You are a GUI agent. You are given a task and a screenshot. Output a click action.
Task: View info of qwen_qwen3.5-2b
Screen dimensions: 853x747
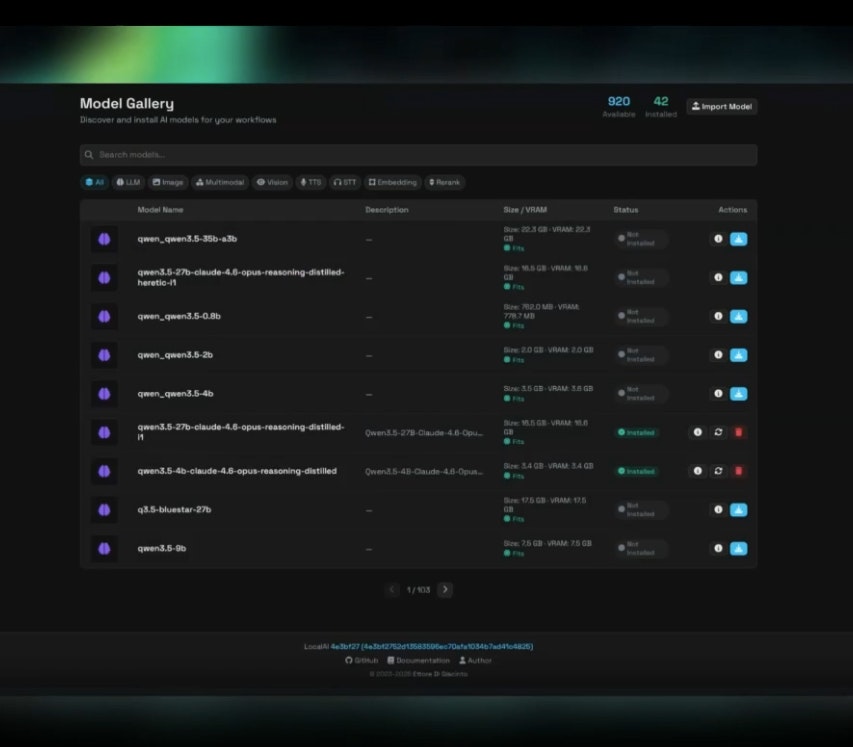[x=718, y=355]
